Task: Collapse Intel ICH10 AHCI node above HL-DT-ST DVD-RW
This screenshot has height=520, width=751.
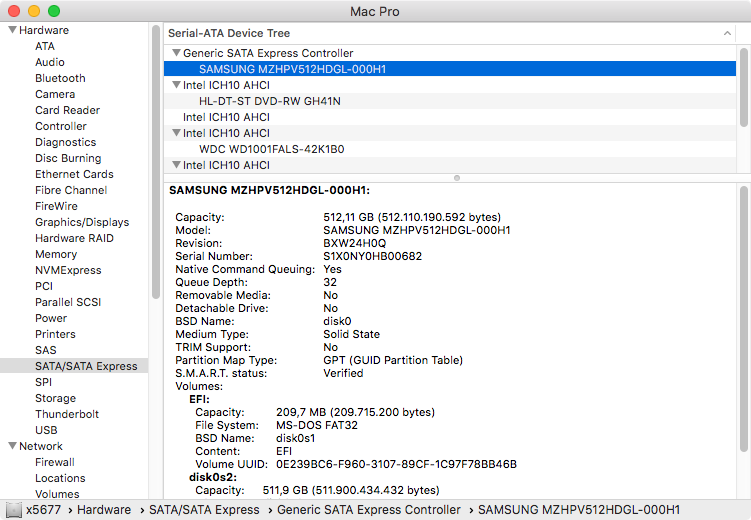Action: [x=176, y=85]
